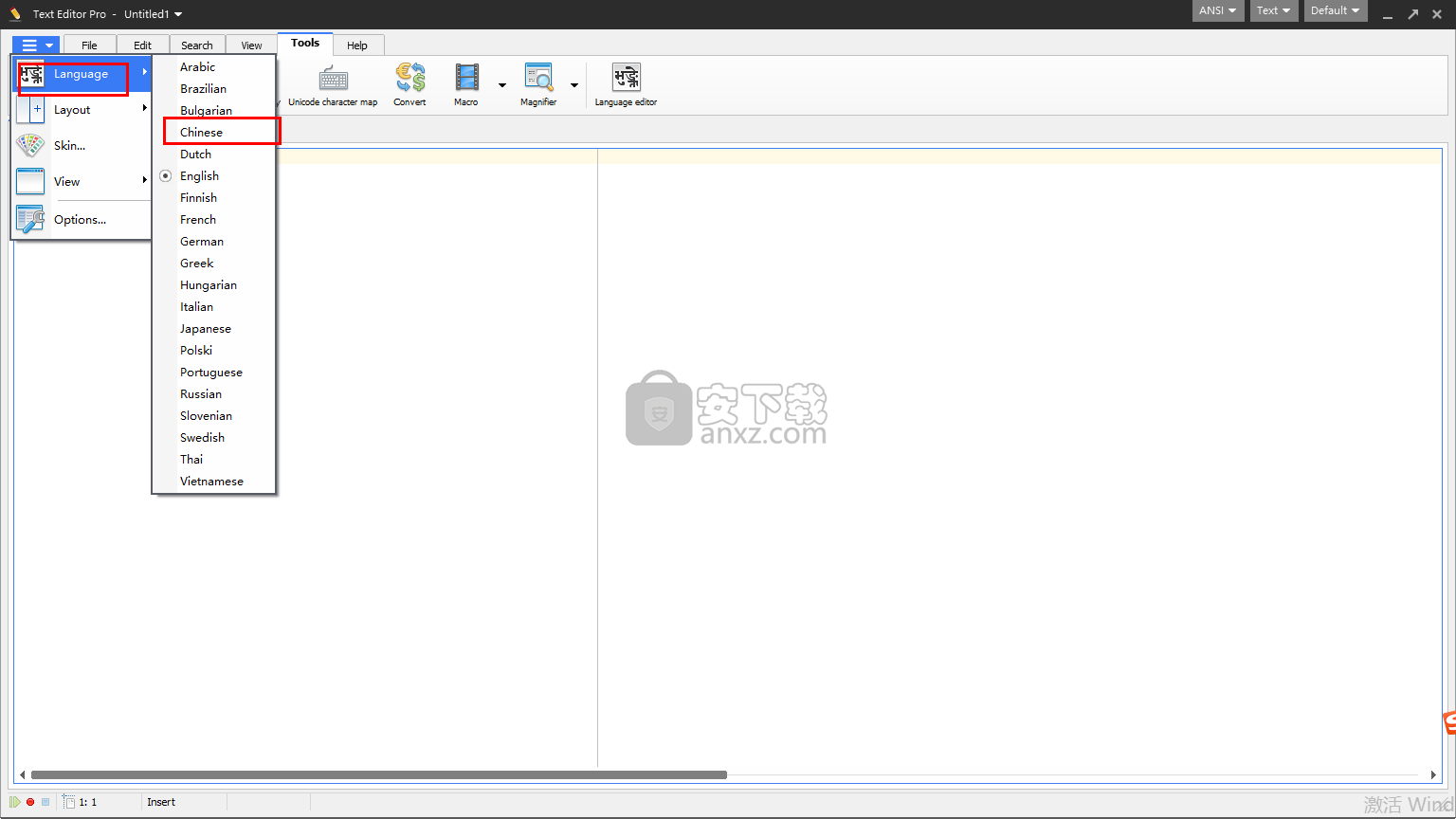The image size is (1456, 819).
Task: Open the Macro tool
Action: [x=466, y=84]
